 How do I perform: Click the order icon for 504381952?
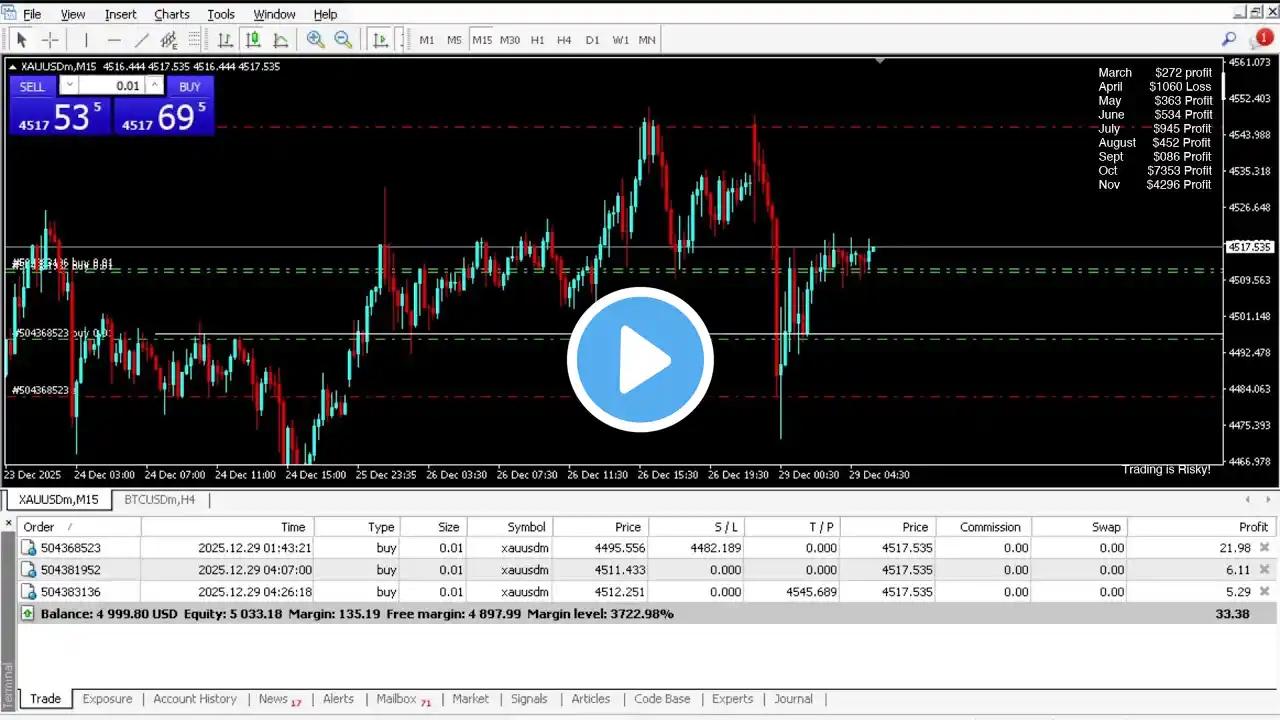28,570
